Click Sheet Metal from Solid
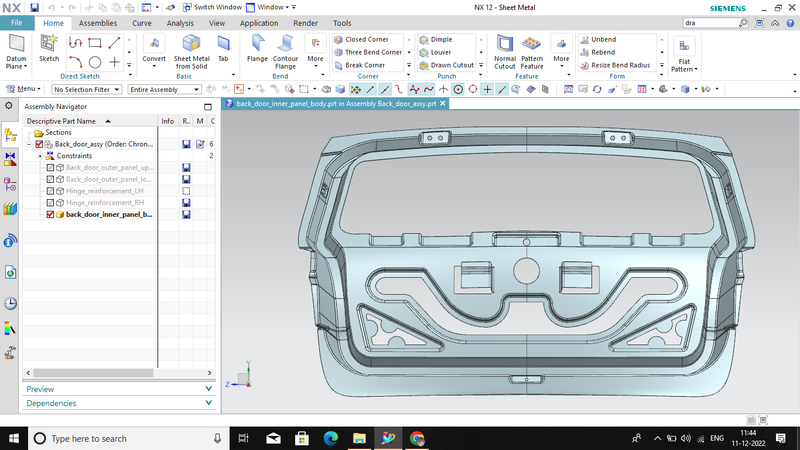This screenshot has height=450, width=800. point(191,52)
